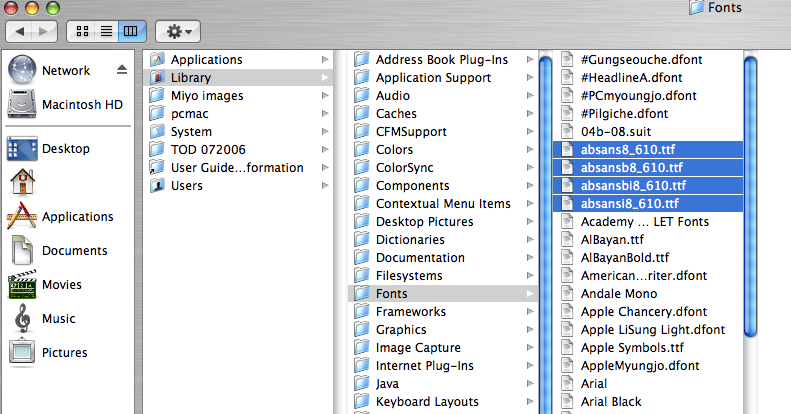Click the ColorSync folder icon
Image resolution: width=791 pixels, height=414 pixels.
tap(362, 167)
